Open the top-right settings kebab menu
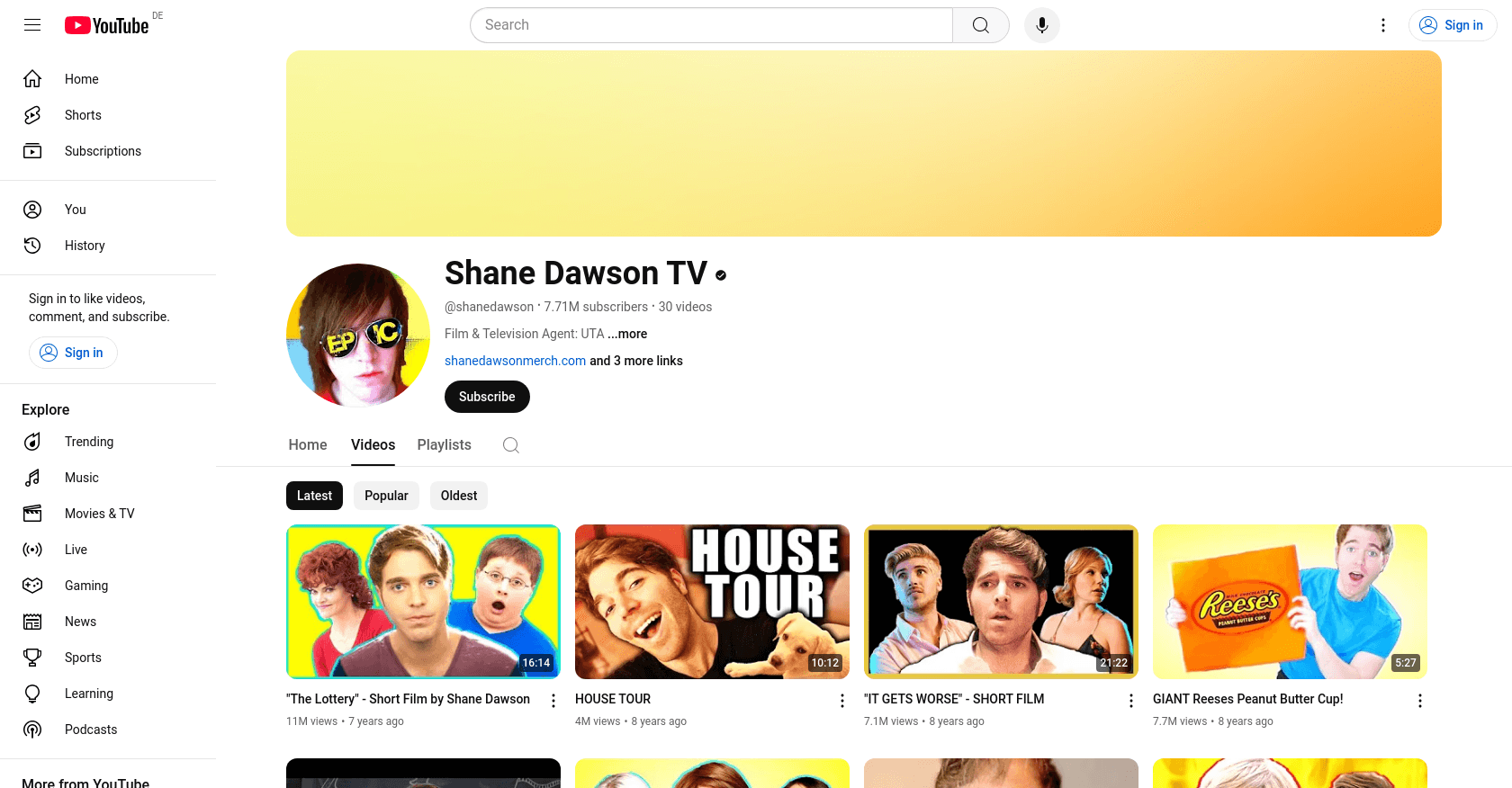 click(1383, 25)
